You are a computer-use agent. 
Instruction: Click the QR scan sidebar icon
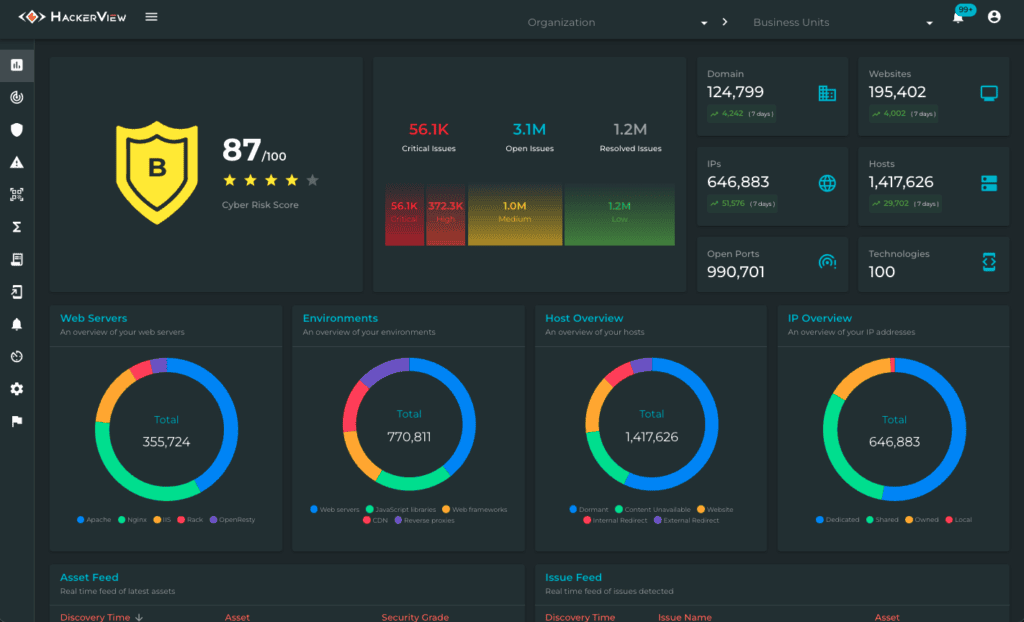click(17, 194)
